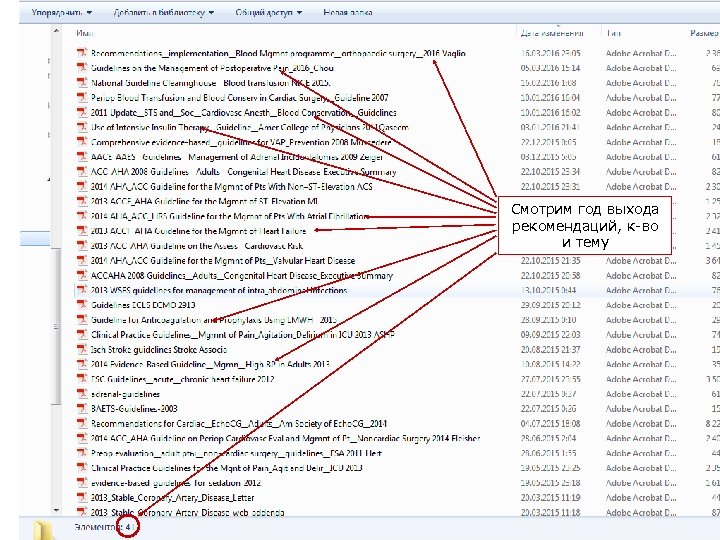Click the PDF icon of 2011 Update STS file
720x540 pixels.
(82, 112)
